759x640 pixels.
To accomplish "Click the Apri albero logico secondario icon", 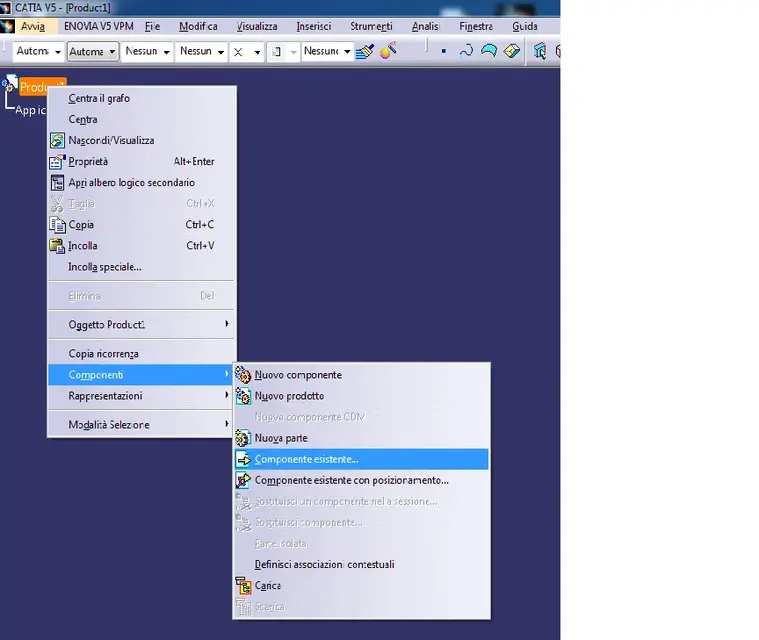I will (x=57, y=183).
